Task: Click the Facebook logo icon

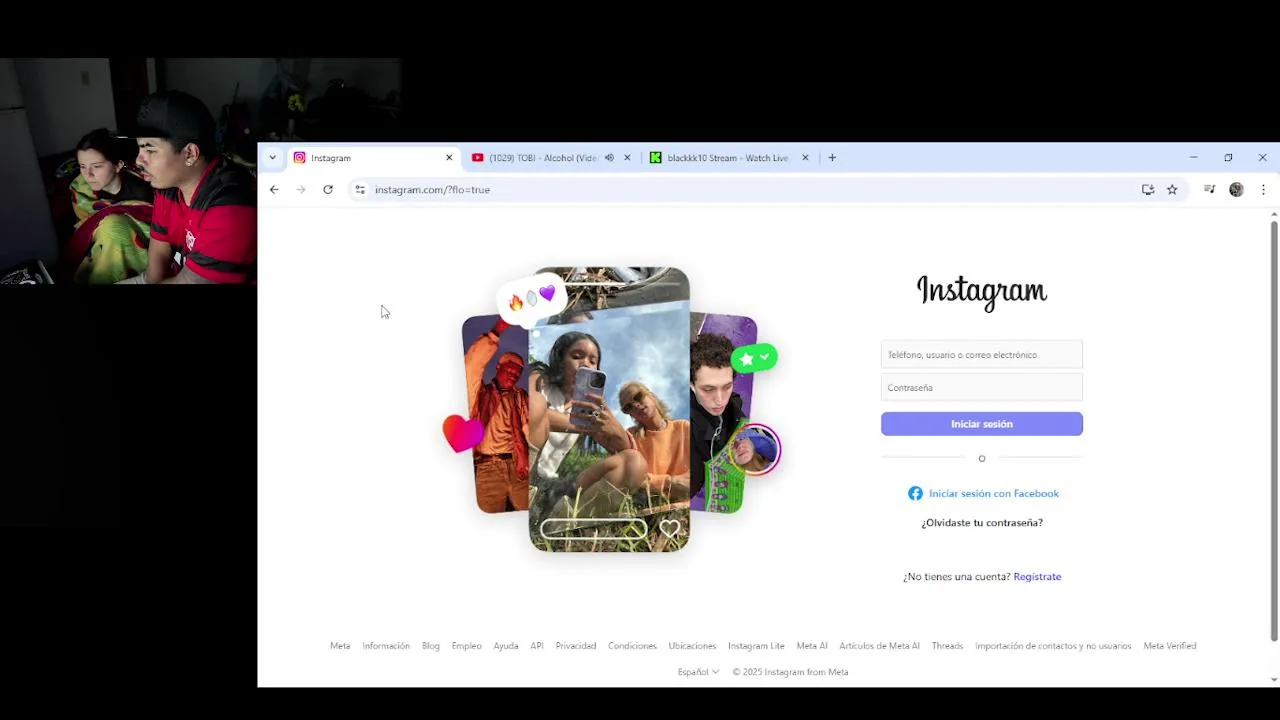Action: coord(915,493)
